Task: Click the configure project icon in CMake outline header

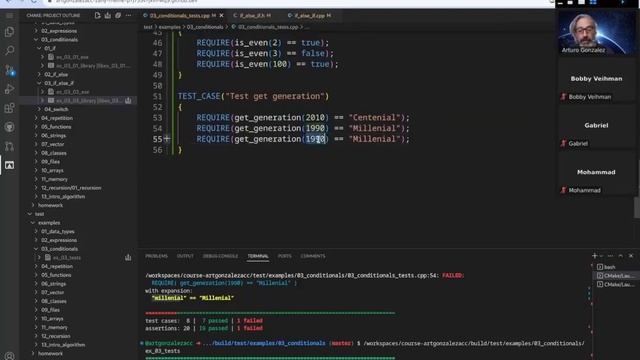Action: [x=98, y=16]
